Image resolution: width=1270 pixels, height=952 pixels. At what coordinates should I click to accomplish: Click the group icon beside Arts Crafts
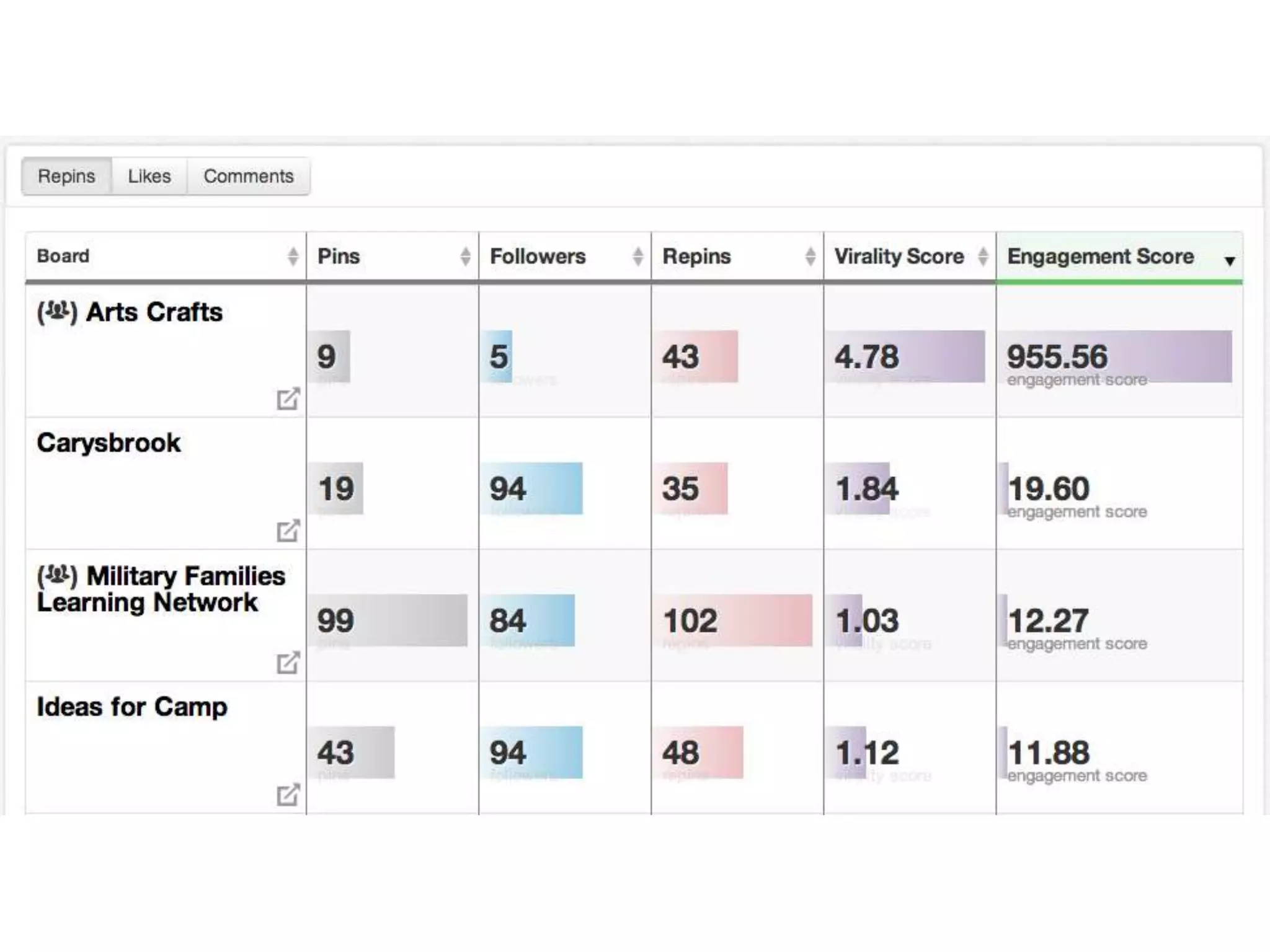(x=57, y=311)
